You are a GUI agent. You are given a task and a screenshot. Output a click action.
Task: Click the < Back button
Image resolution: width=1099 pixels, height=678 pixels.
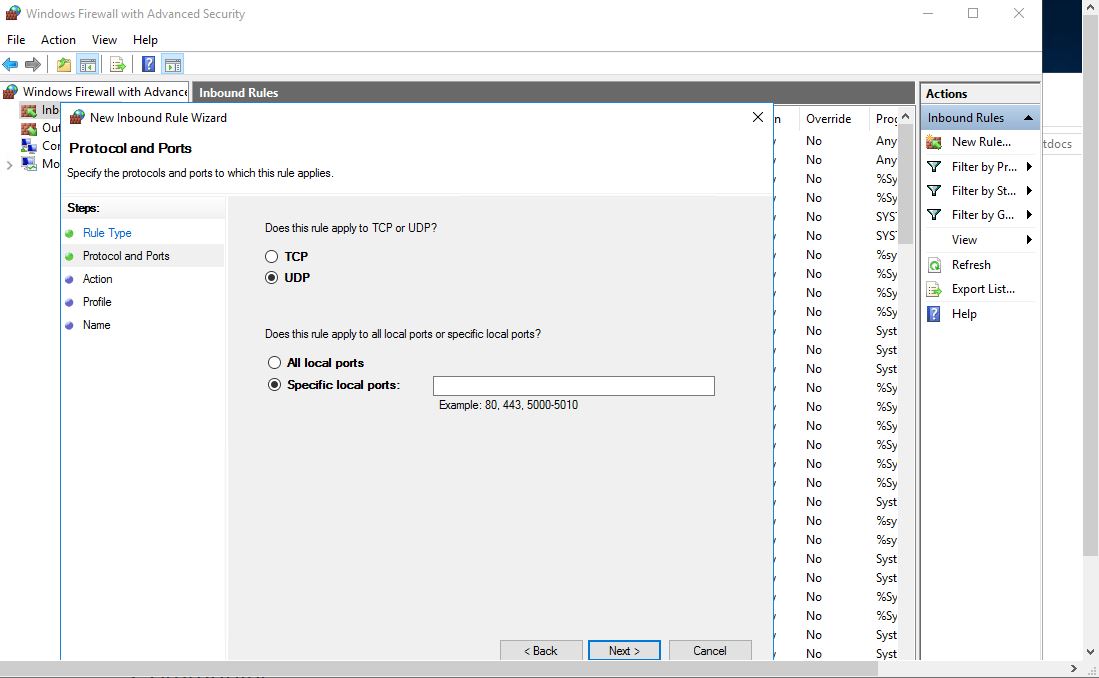[x=541, y=651]
